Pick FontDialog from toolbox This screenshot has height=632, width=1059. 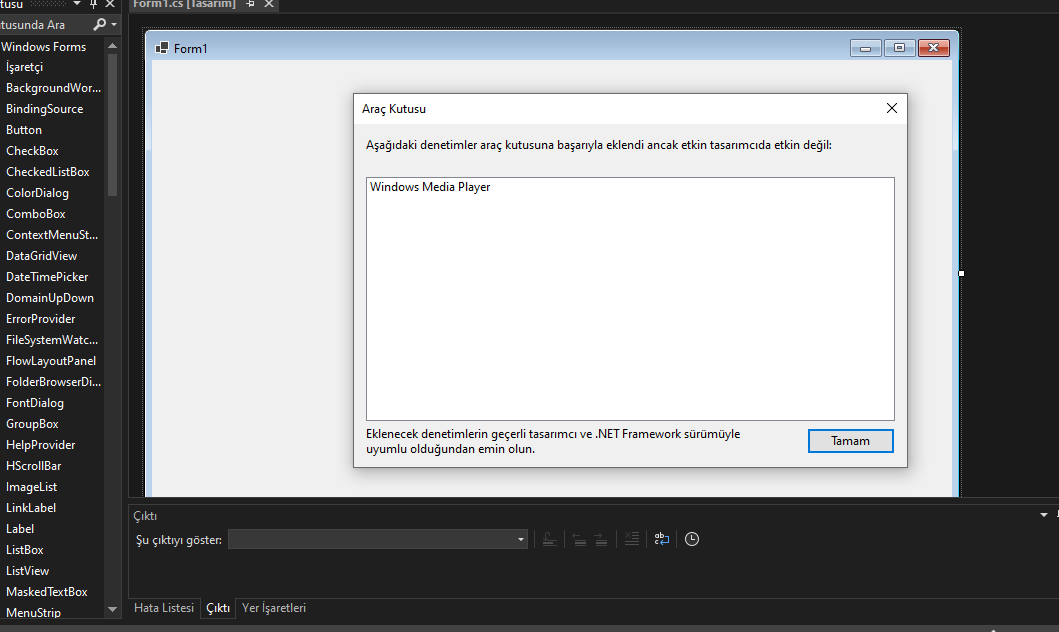(34, 402)
